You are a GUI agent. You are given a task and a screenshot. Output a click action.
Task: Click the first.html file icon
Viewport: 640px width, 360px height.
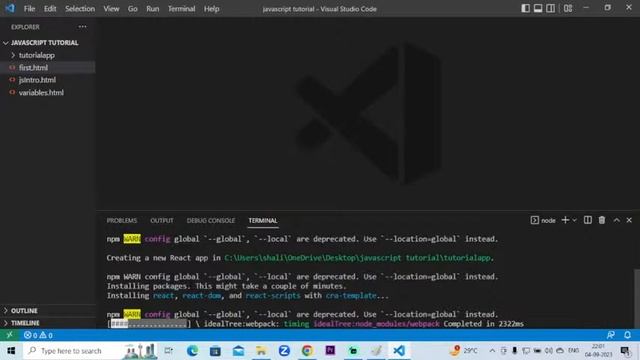(x=12, y=68)
